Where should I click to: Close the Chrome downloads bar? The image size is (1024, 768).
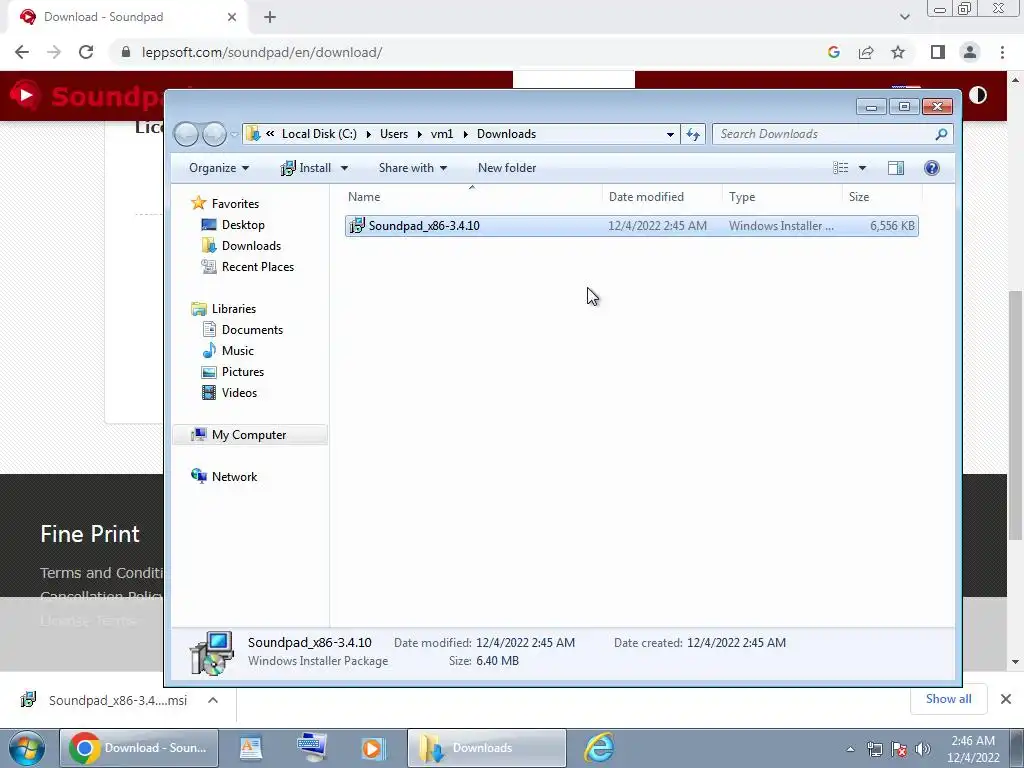click(x=1006, y=699)
